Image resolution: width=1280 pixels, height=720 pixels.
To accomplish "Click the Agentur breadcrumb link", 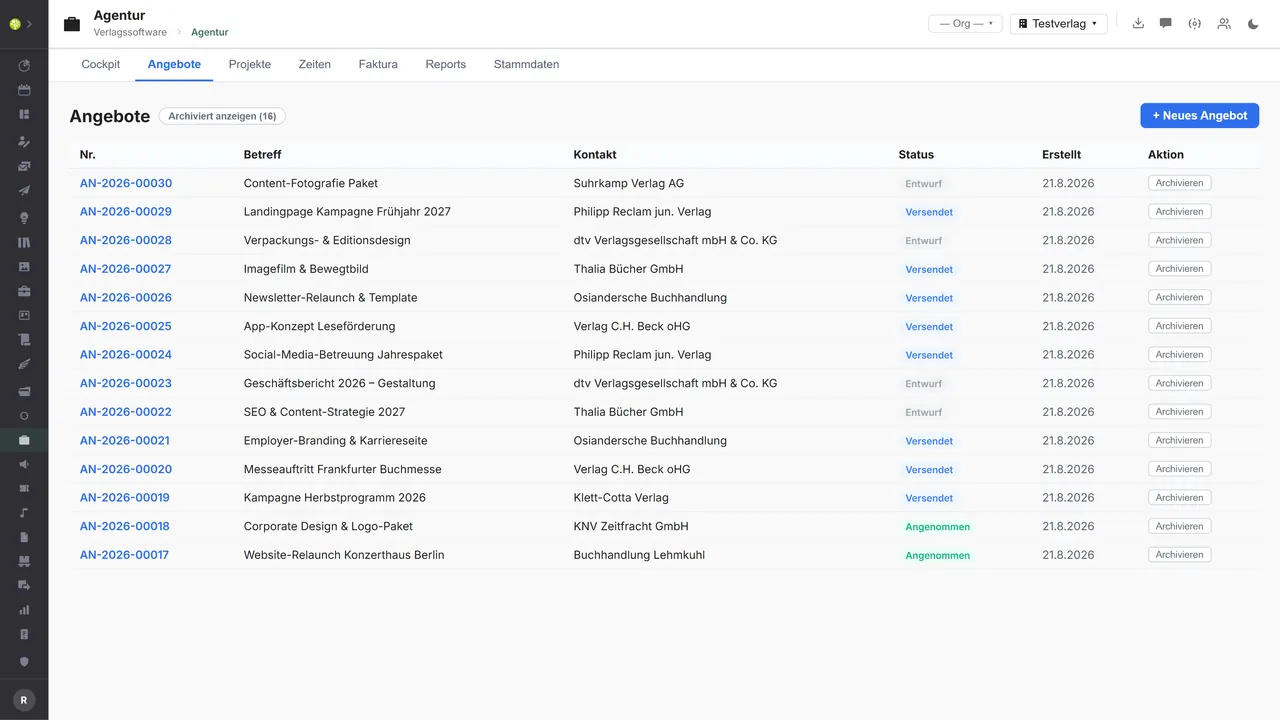I will point(210,32).
